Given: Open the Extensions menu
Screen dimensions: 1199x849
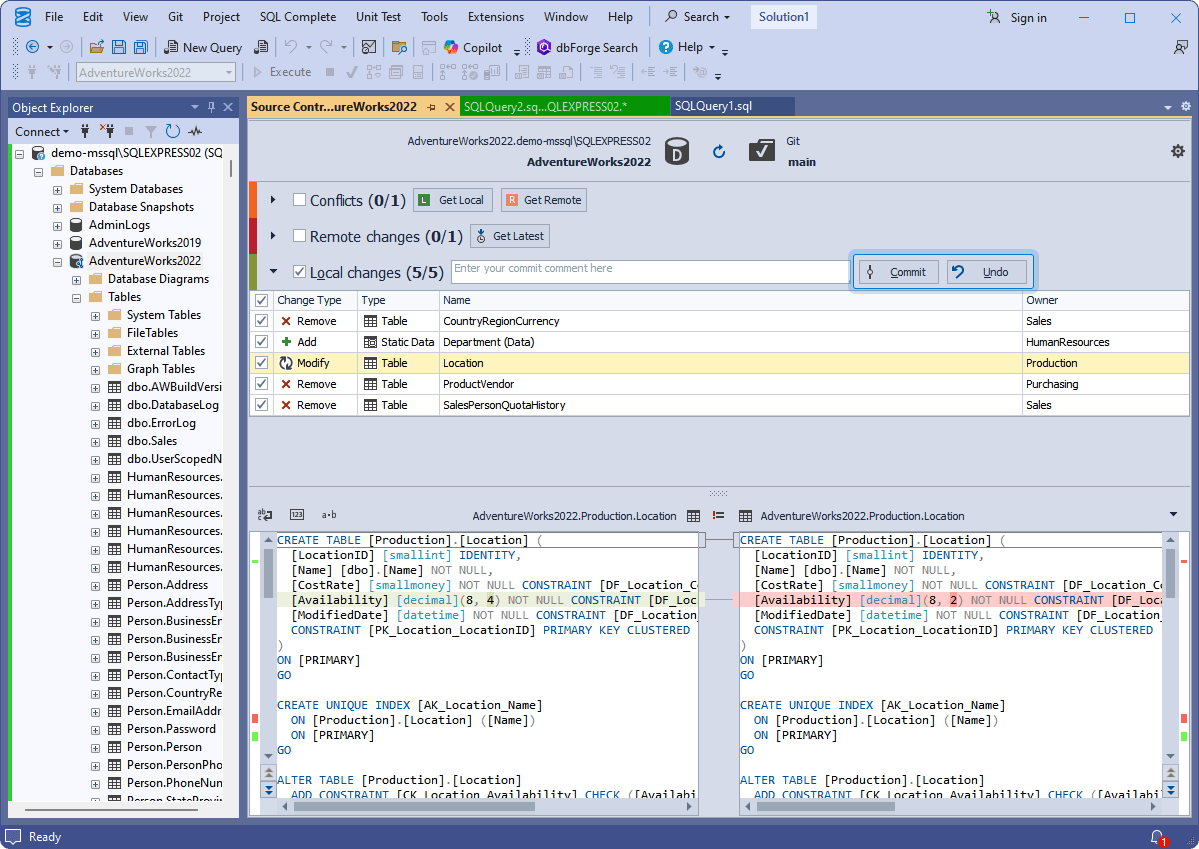Looking at the screenshot, I should coord(495,16).
